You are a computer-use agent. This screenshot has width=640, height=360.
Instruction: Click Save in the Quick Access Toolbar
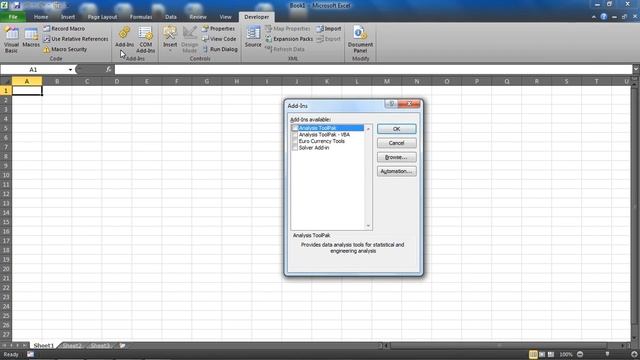point(17,5)
